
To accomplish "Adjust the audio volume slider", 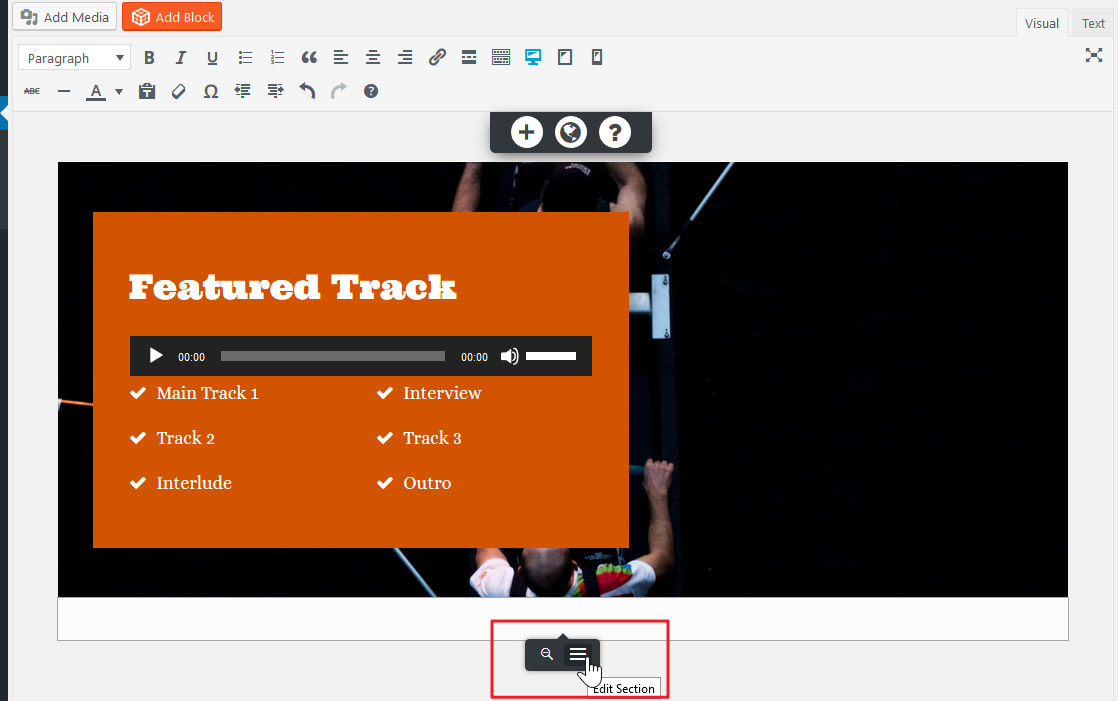I will pyautogui.click(x=551, y=356).
